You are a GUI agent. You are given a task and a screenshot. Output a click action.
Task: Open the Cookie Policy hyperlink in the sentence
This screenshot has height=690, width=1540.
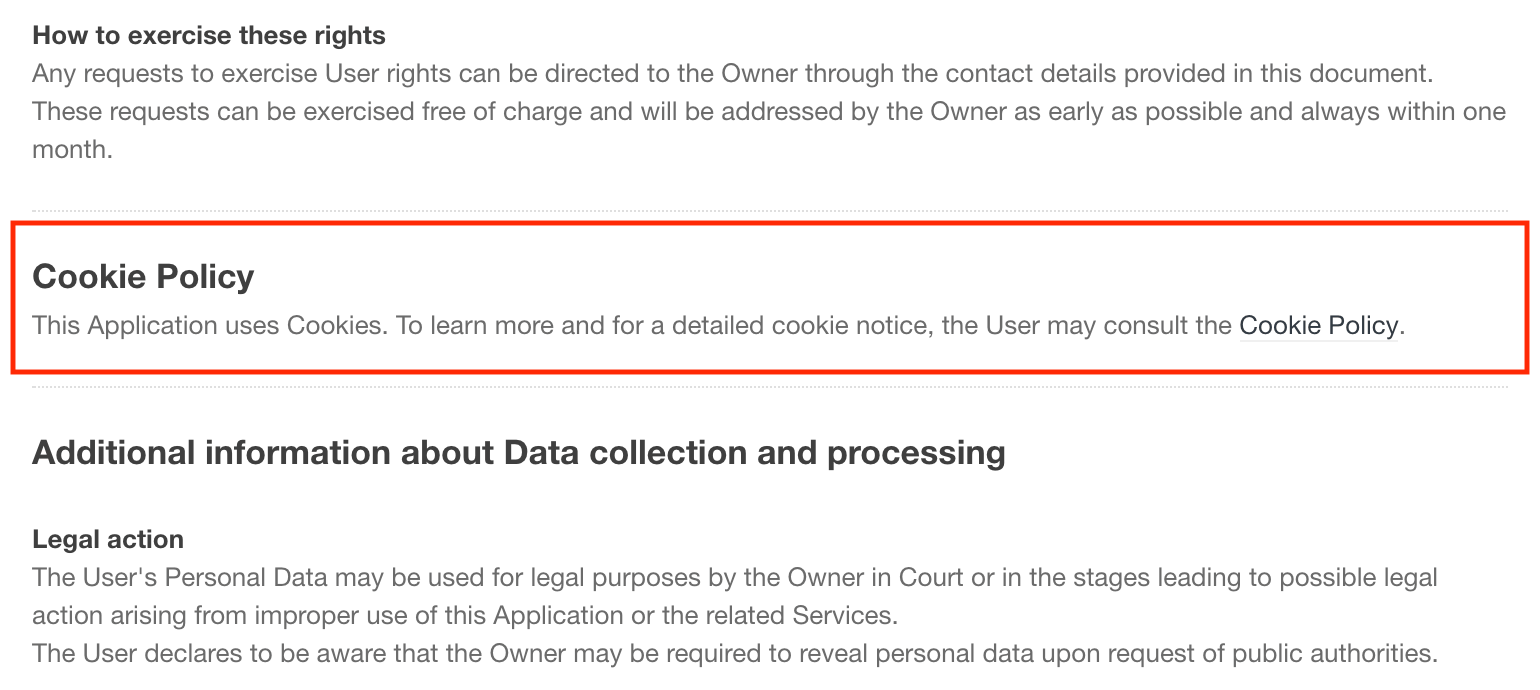[x=1318, y=326]
